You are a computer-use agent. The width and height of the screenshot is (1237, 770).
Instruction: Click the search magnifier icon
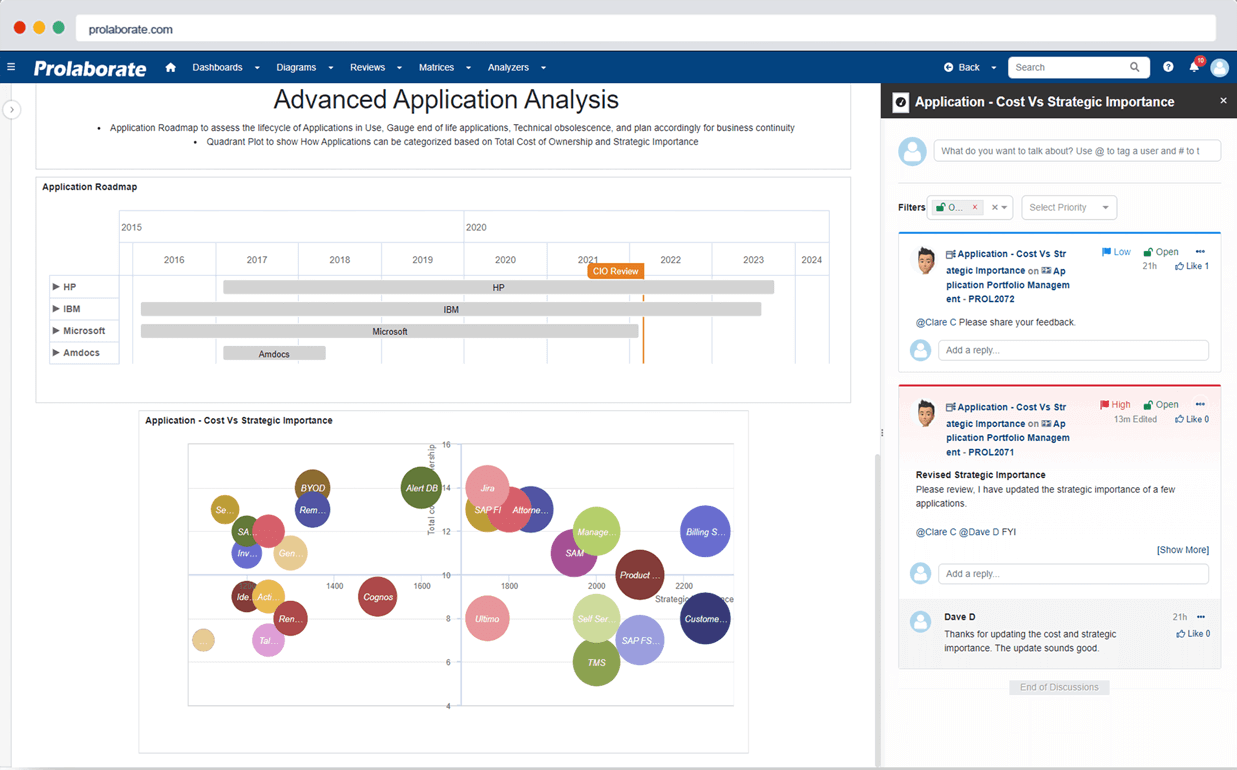pyautogui.click(x=1135, y=67)
